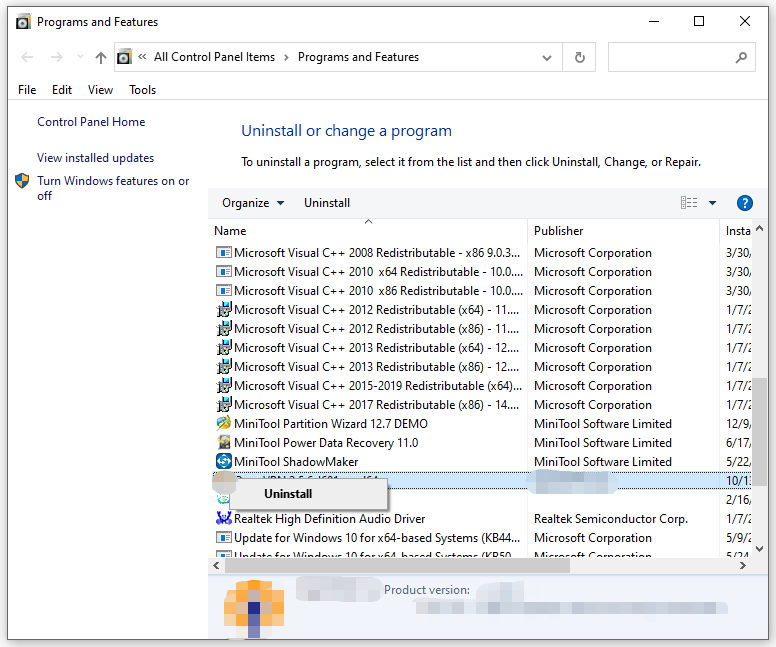Click icon of Visual C++ 2013 (x86) Redistributable
This screenshot has width=776, height=647.
click(x=224, y=367)
